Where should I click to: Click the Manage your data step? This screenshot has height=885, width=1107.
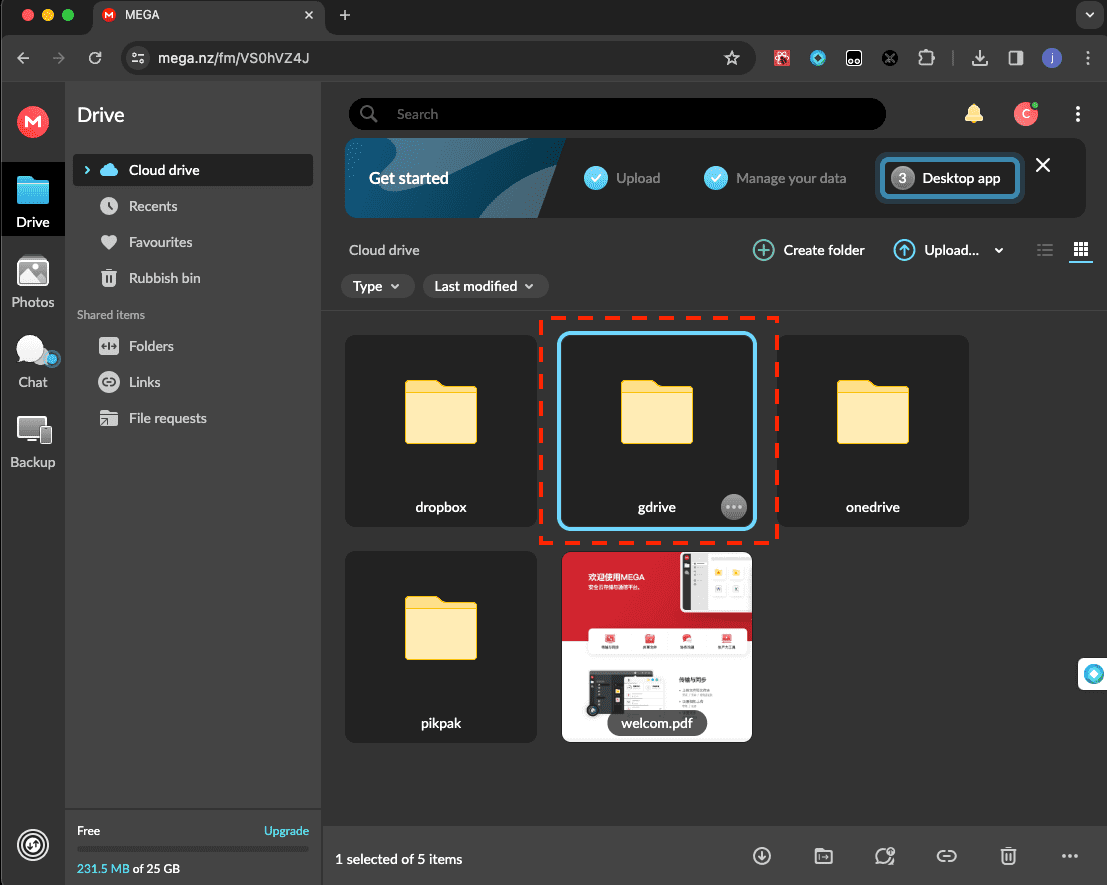774,178
